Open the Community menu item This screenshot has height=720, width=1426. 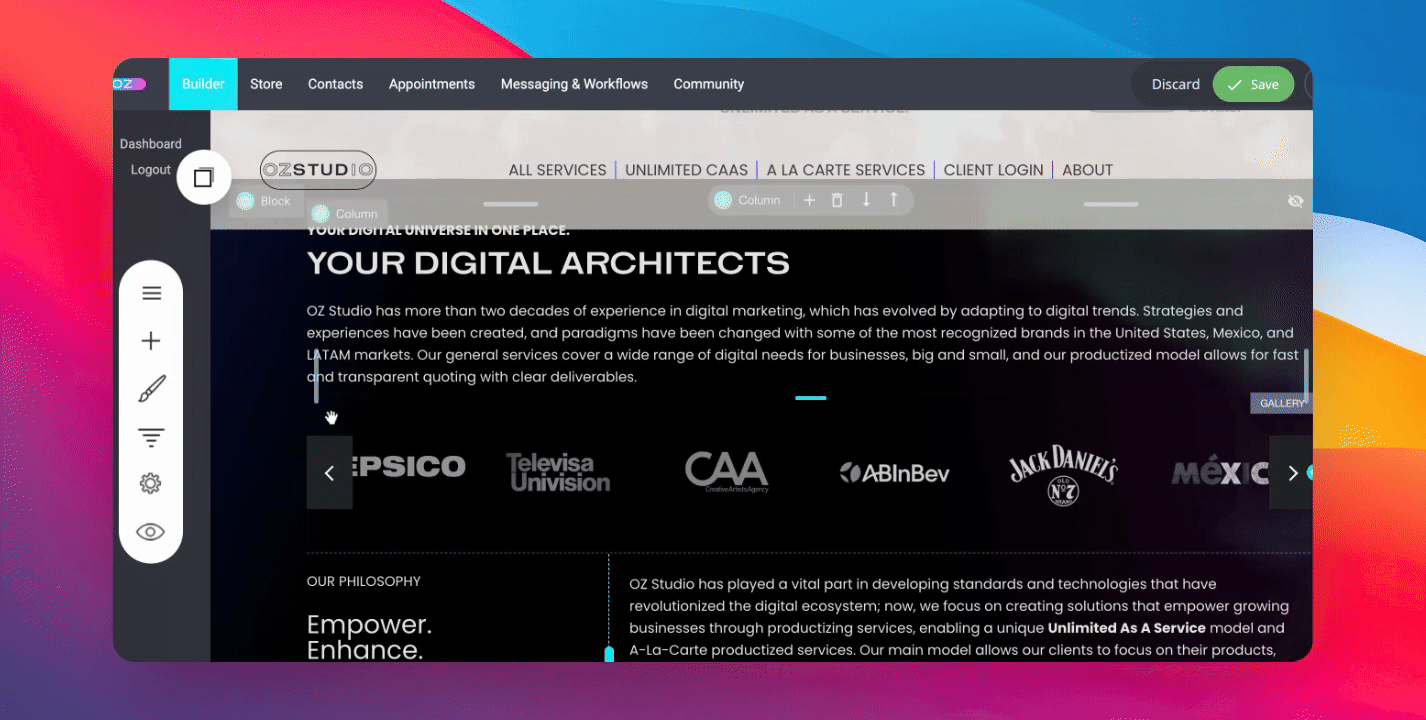tap(709, 84)
